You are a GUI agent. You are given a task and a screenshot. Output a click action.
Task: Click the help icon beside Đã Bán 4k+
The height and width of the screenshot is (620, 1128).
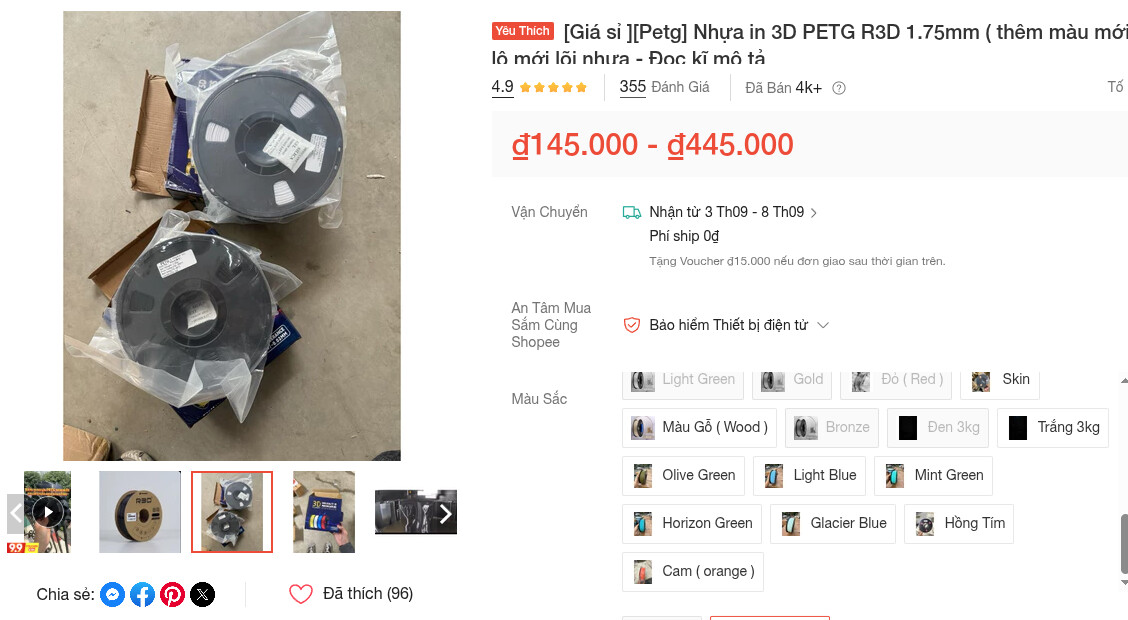click(x=839, y=88)
